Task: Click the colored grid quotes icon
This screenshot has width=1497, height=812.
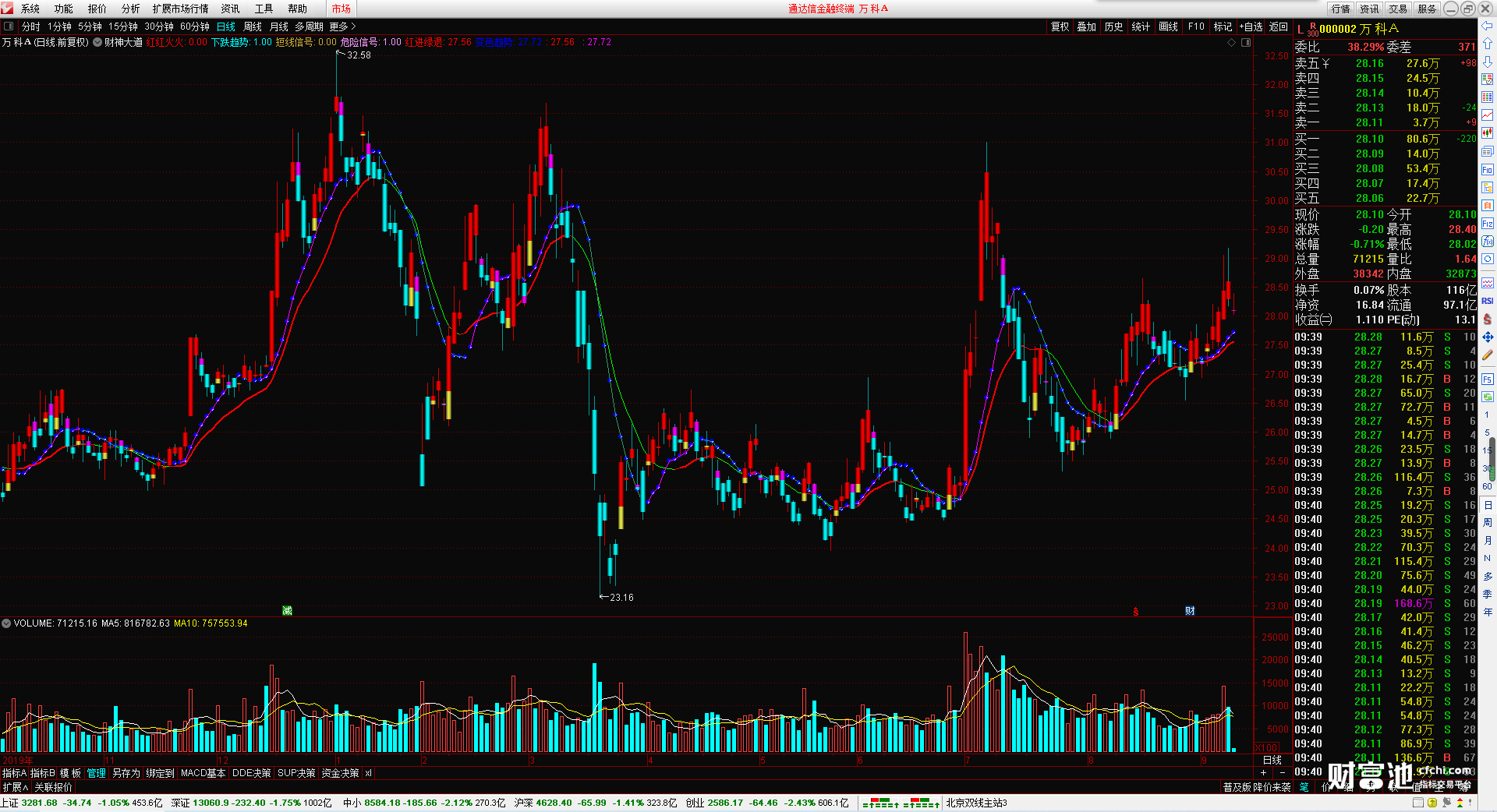Action: click(1488, 97)
